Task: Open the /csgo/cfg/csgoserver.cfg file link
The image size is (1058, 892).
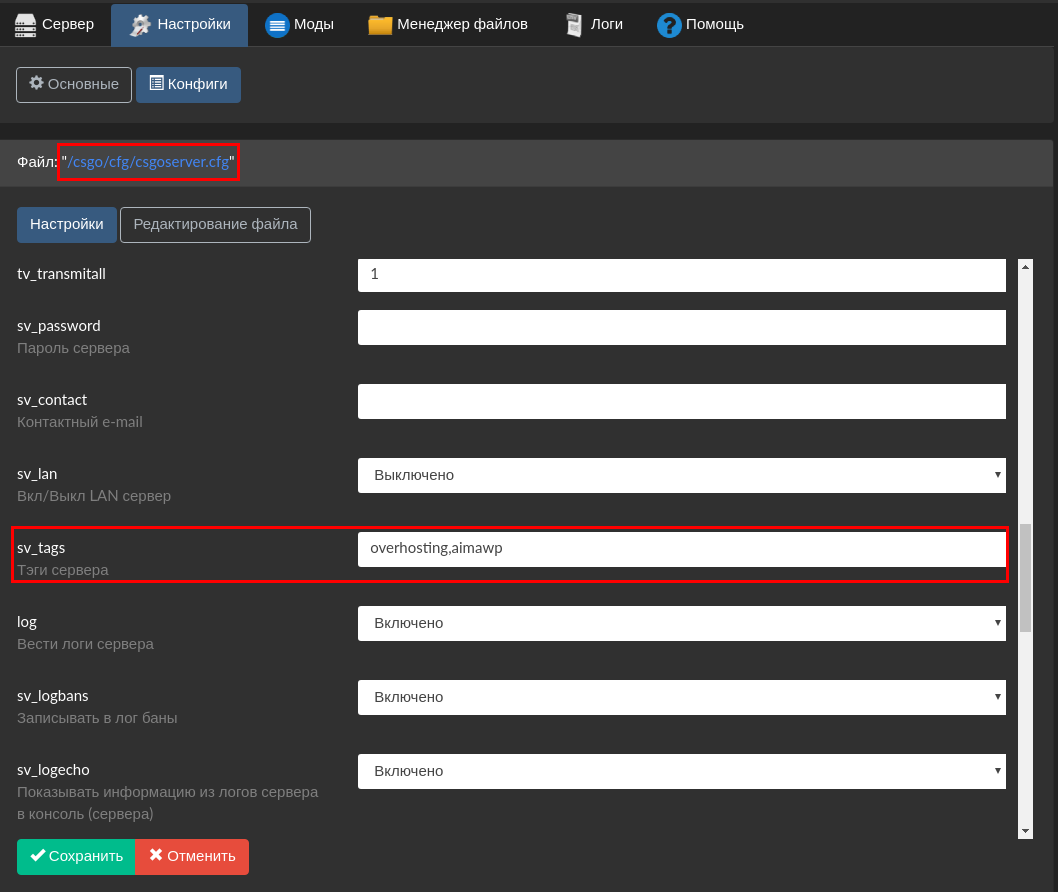Action: click(148, 162)
